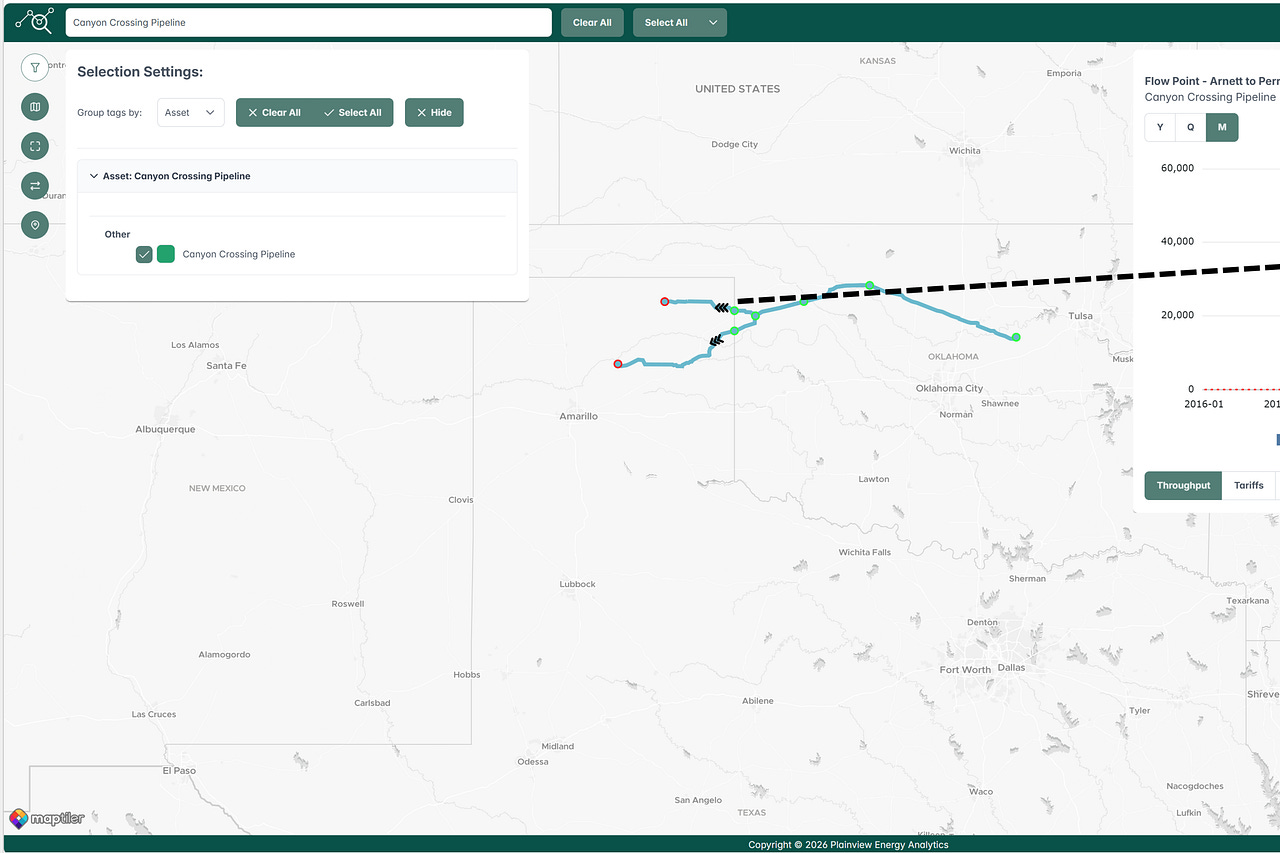1280x853 pixels.
Task: Click Clear All in Selection Settings
Action: (x=274, y=112)
